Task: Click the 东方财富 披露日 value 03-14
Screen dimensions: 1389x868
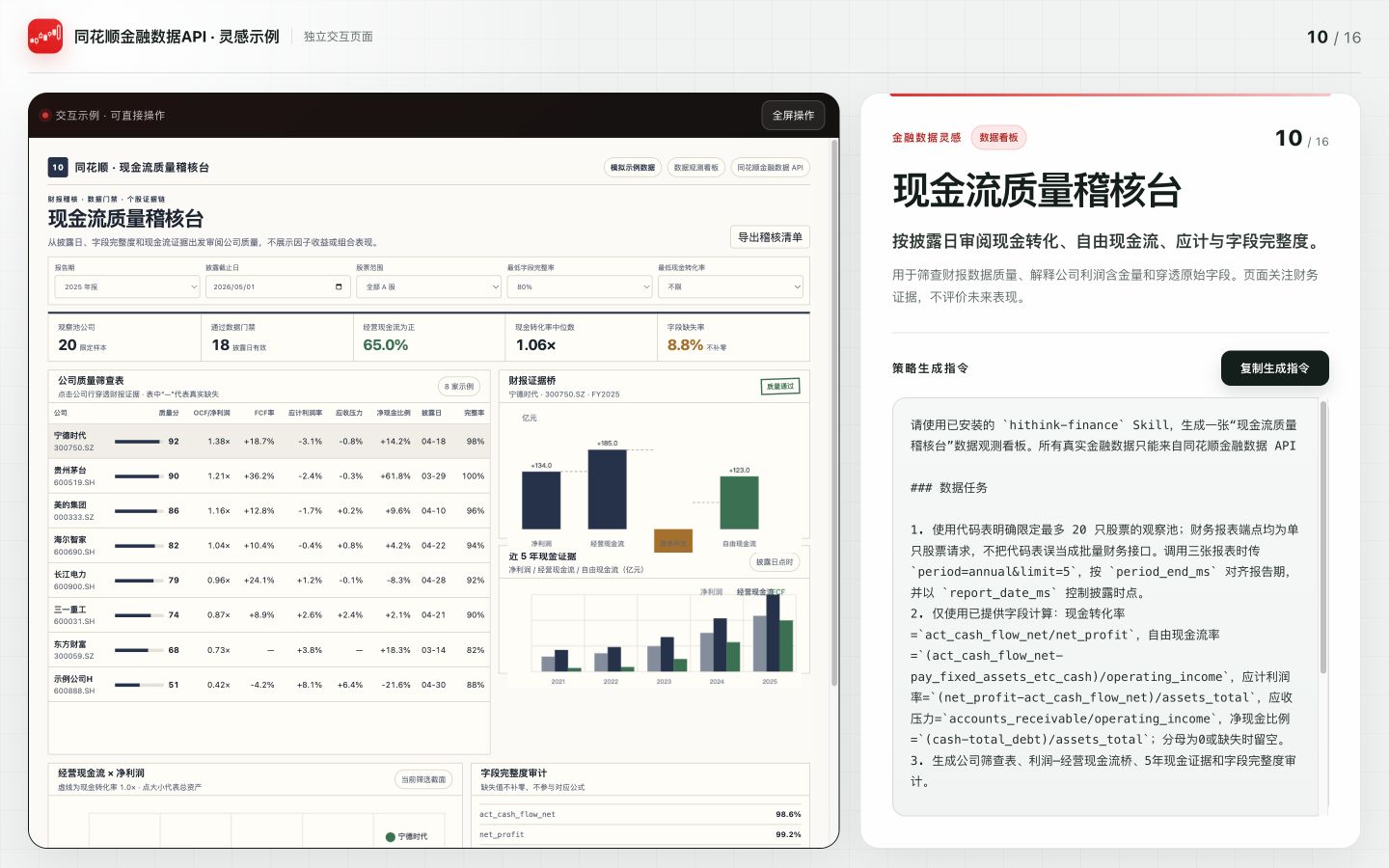Action: click(x=433, y=650)
